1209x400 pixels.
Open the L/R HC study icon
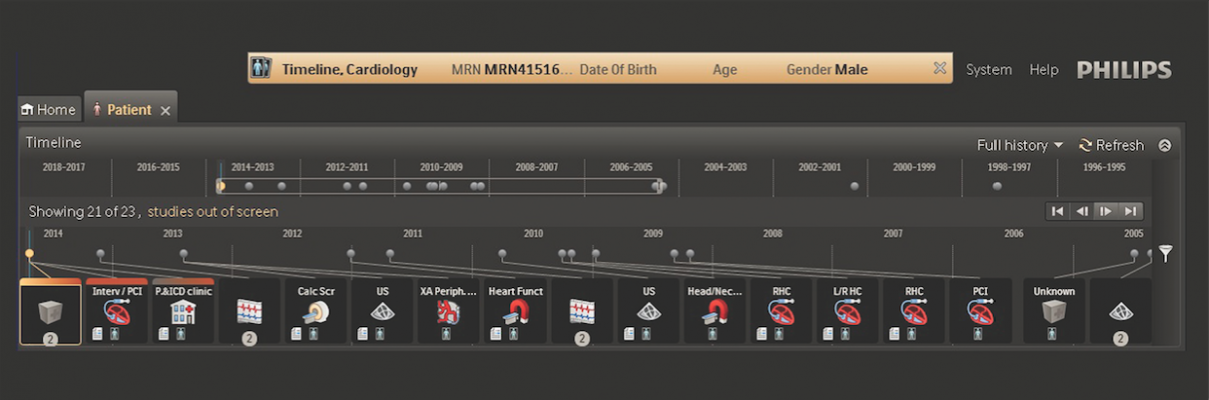[x=847, y=312]
